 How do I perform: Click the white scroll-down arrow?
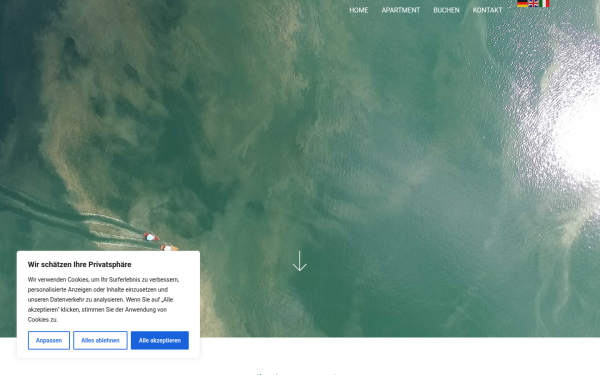pyautogui.click(x=300, y=261)
